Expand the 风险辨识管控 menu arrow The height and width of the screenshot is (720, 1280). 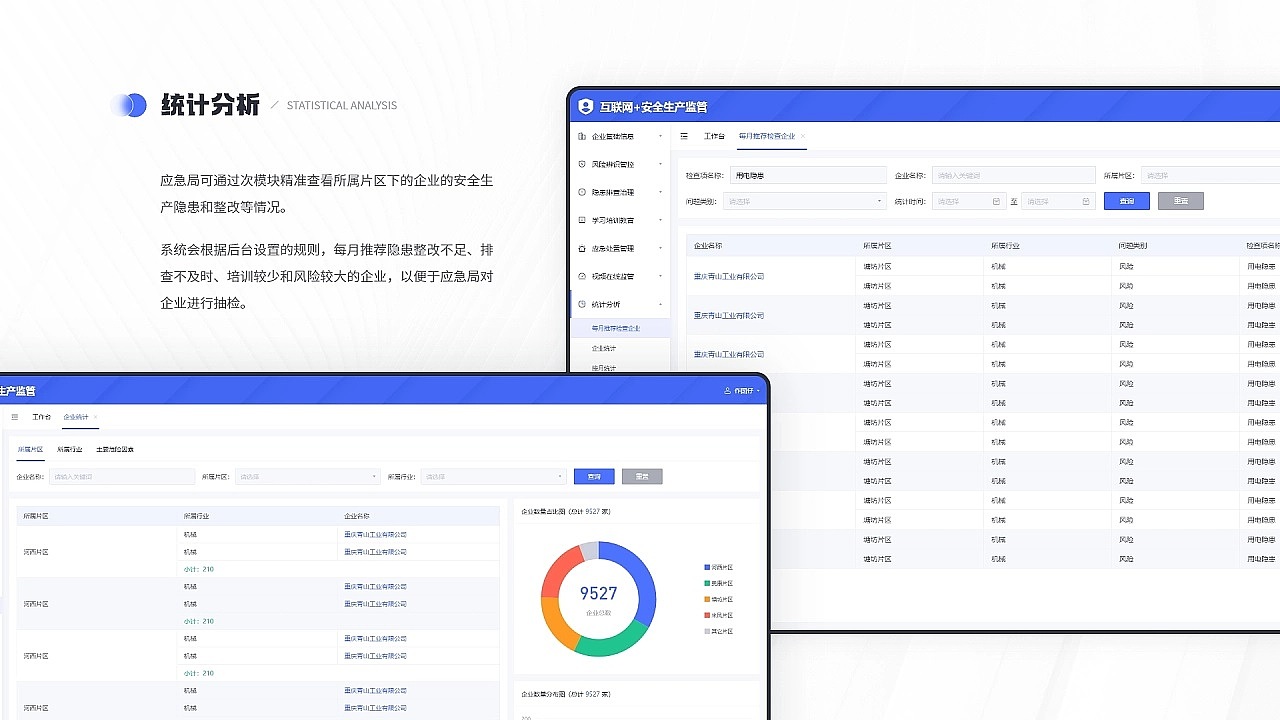click(660, 164)
